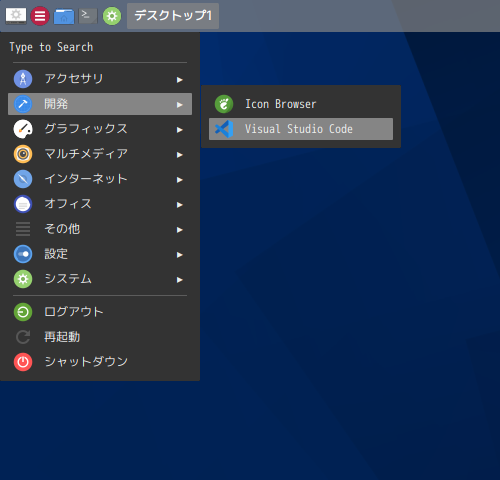The height and width of the screenshot is (480, 500).
Task: Click the green gear panel icon
Action: pos(112,16)
